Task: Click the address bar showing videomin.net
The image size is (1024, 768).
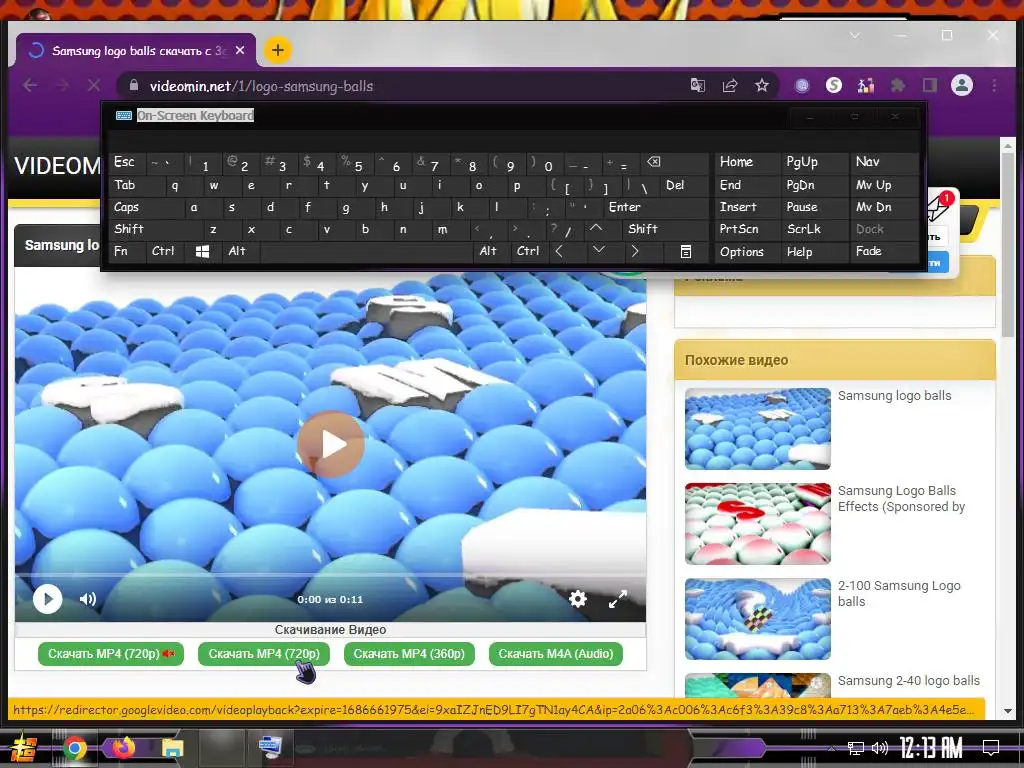Action: pos(405,86)
